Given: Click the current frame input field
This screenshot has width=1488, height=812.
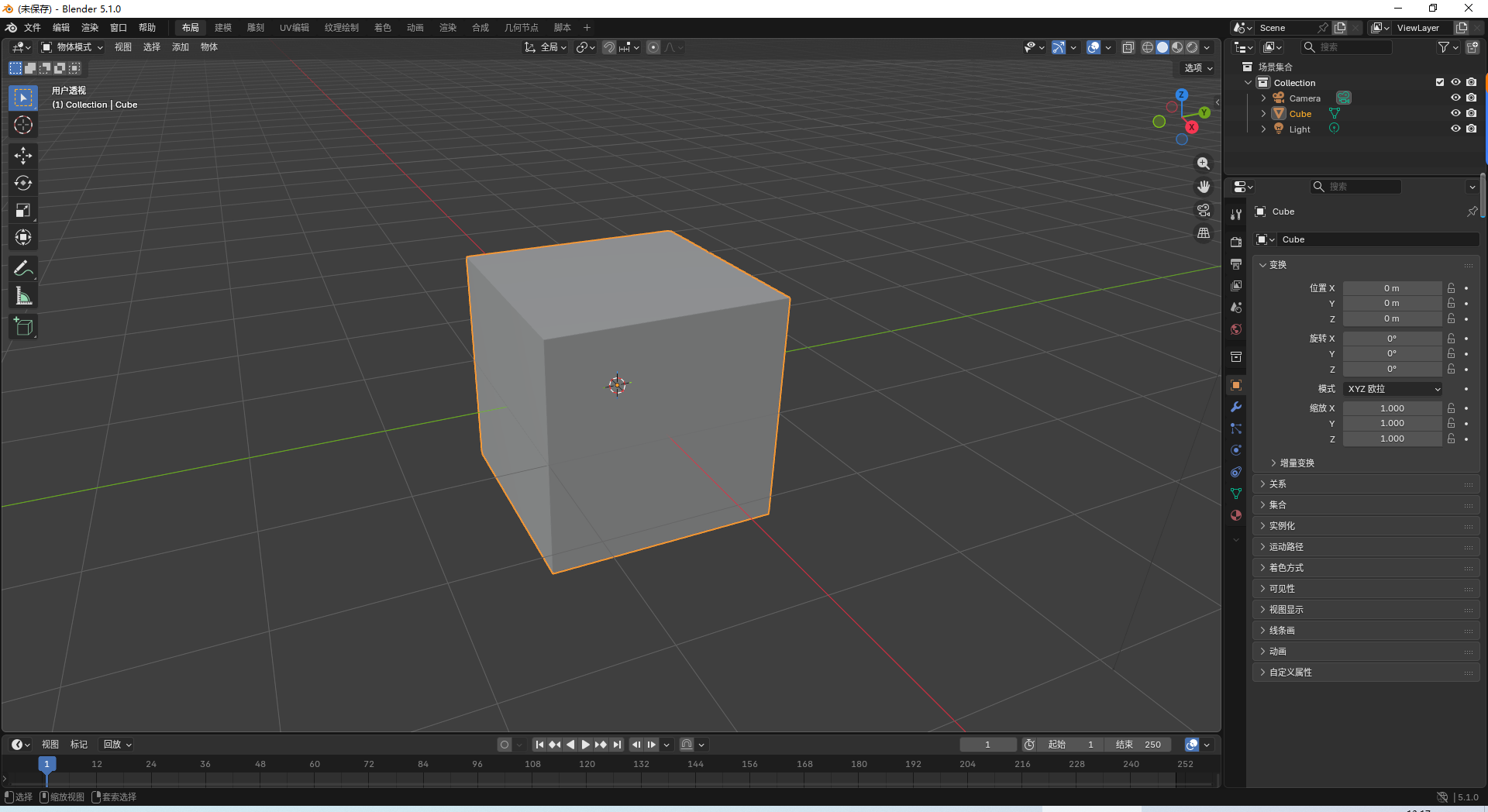Looking at the screenshot, I should [987, 745].
